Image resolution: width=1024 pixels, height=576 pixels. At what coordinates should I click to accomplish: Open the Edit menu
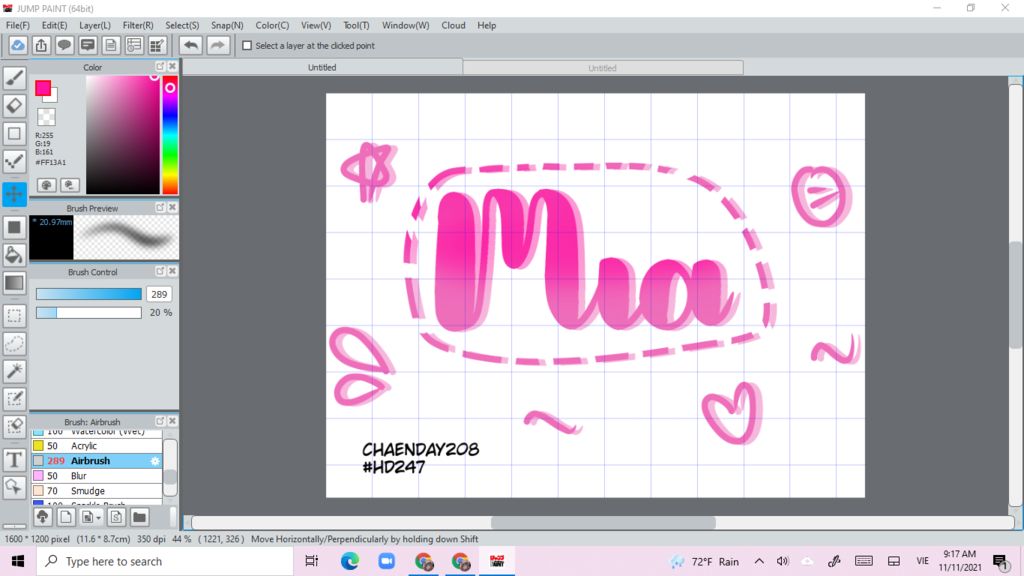(x=54, y=25)
